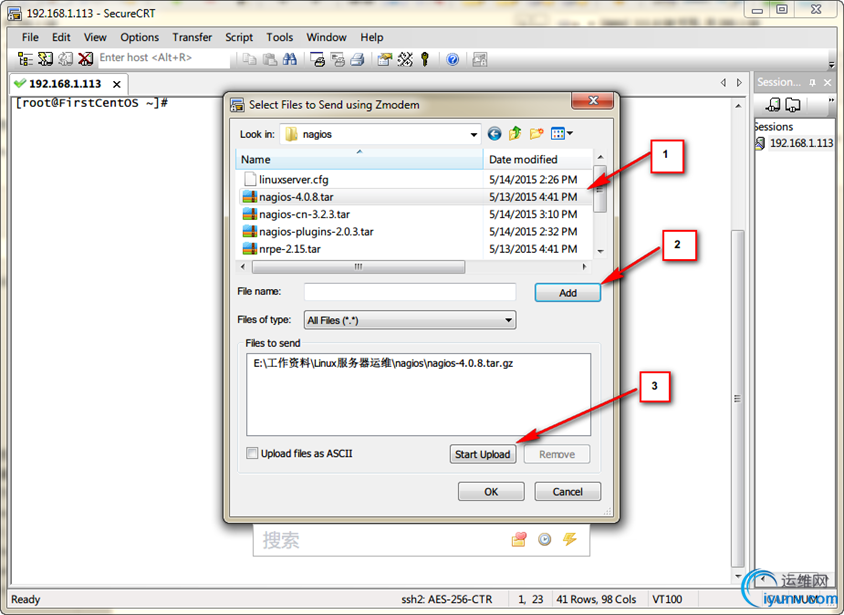
Task: Close the Session Manager panel
Action: tap(828, 82)
